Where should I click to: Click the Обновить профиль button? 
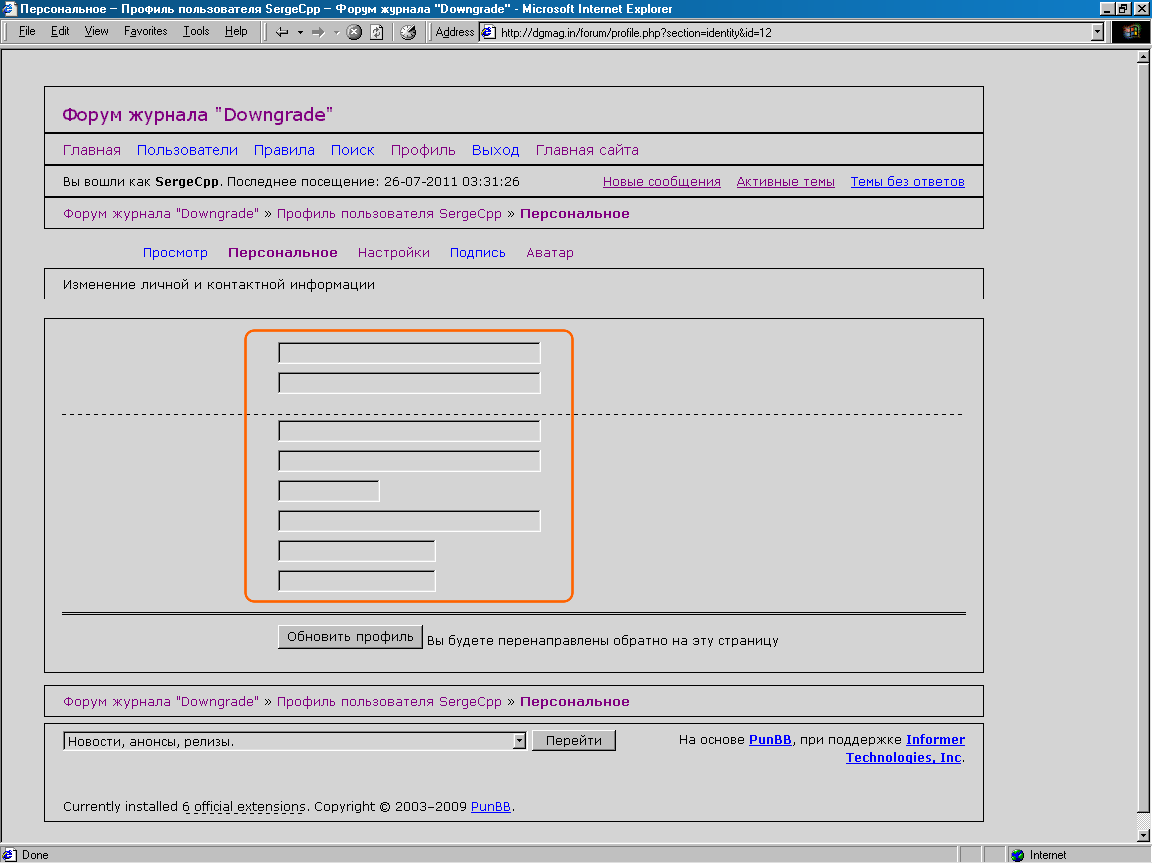coord(350,637)
